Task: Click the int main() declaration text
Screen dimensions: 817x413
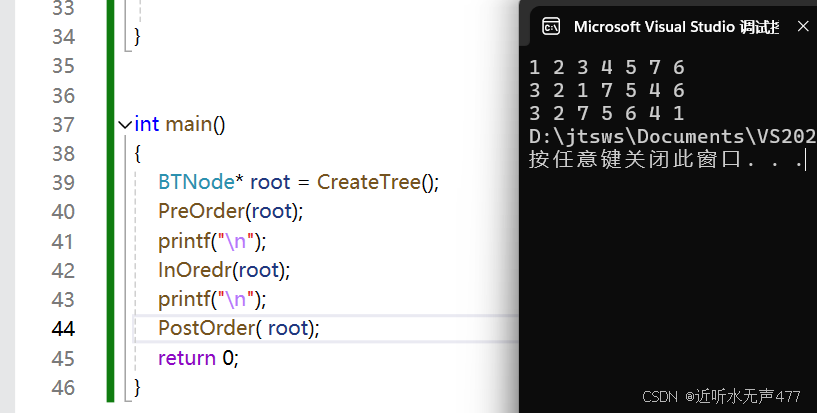Action: coord(180,124)
